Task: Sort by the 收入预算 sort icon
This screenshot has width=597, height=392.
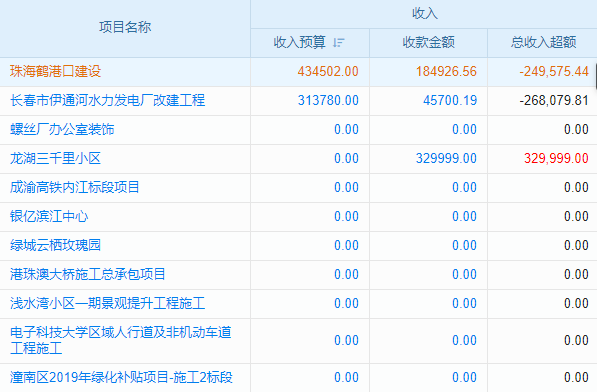Action: click(338, 42)
